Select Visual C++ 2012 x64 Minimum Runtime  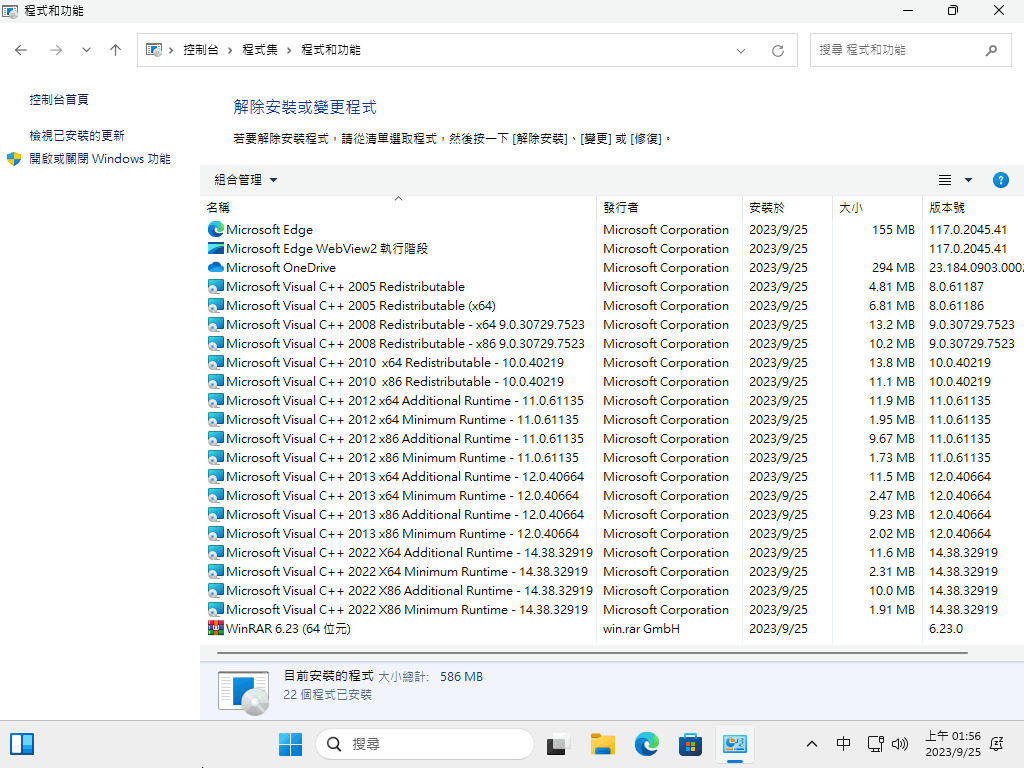[x=402, y=419]
